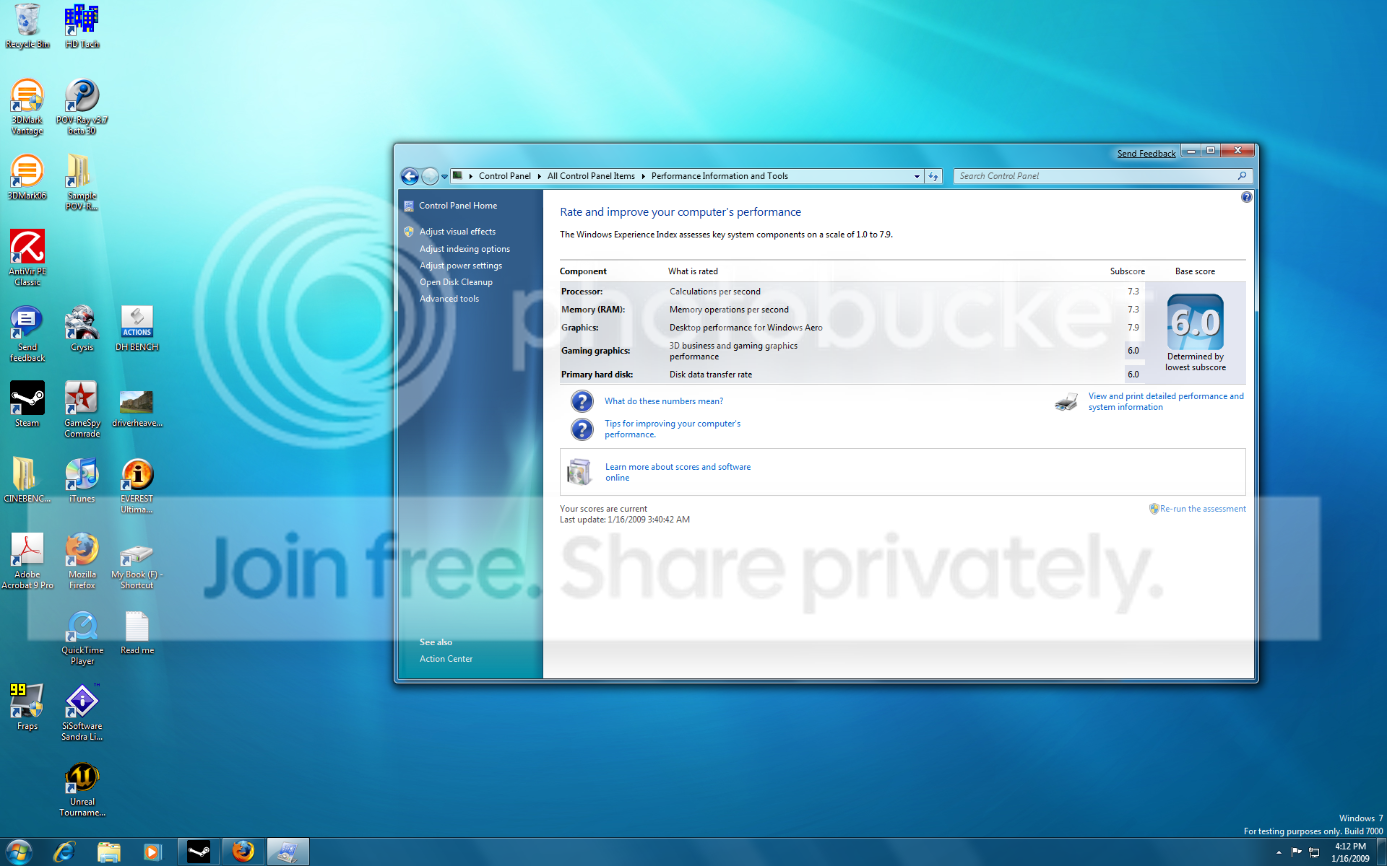Select the 3DMark Vantage desktop shortcut
This screenshot has width=1387, height=866.
(x=27, y=107)
